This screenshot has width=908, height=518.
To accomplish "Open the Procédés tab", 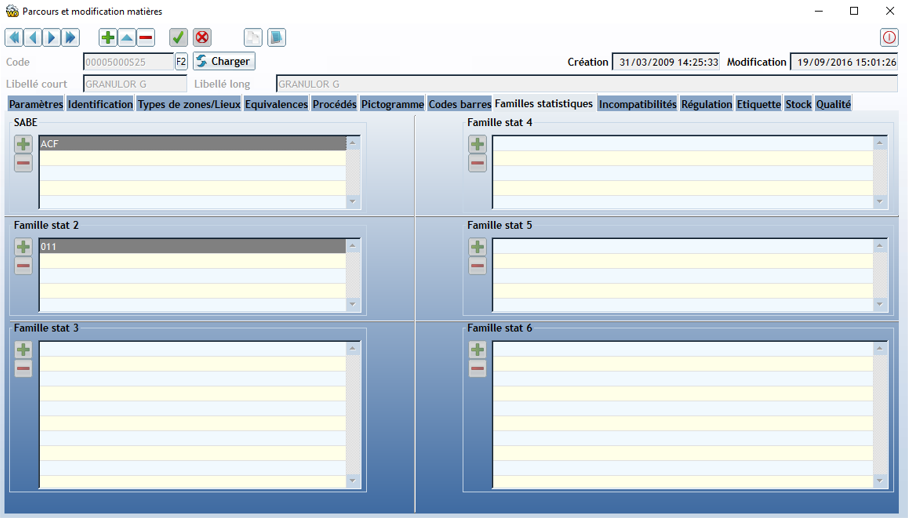I will pos(335,104).
